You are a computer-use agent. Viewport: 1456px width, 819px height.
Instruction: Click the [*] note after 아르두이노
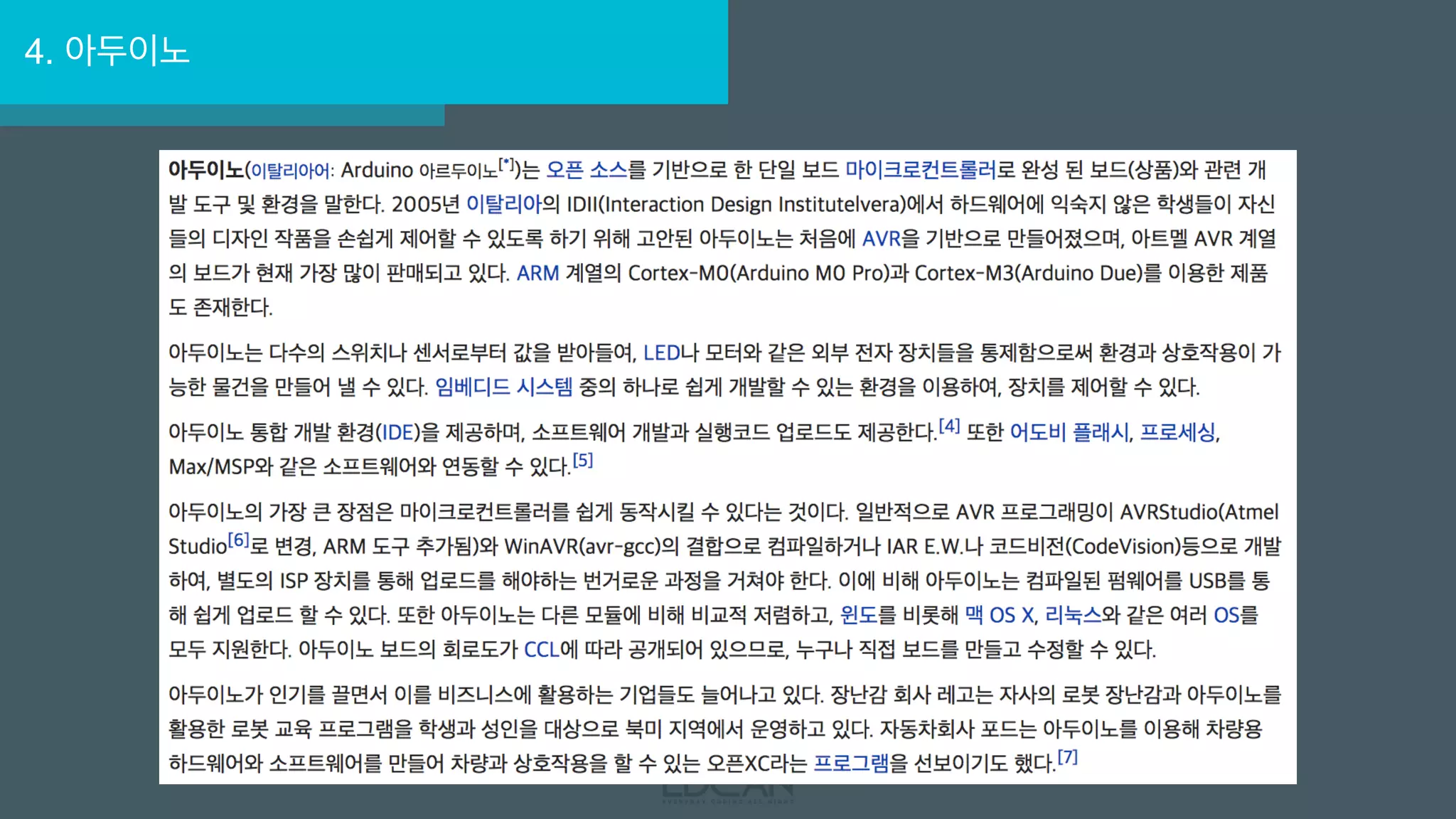506,164
